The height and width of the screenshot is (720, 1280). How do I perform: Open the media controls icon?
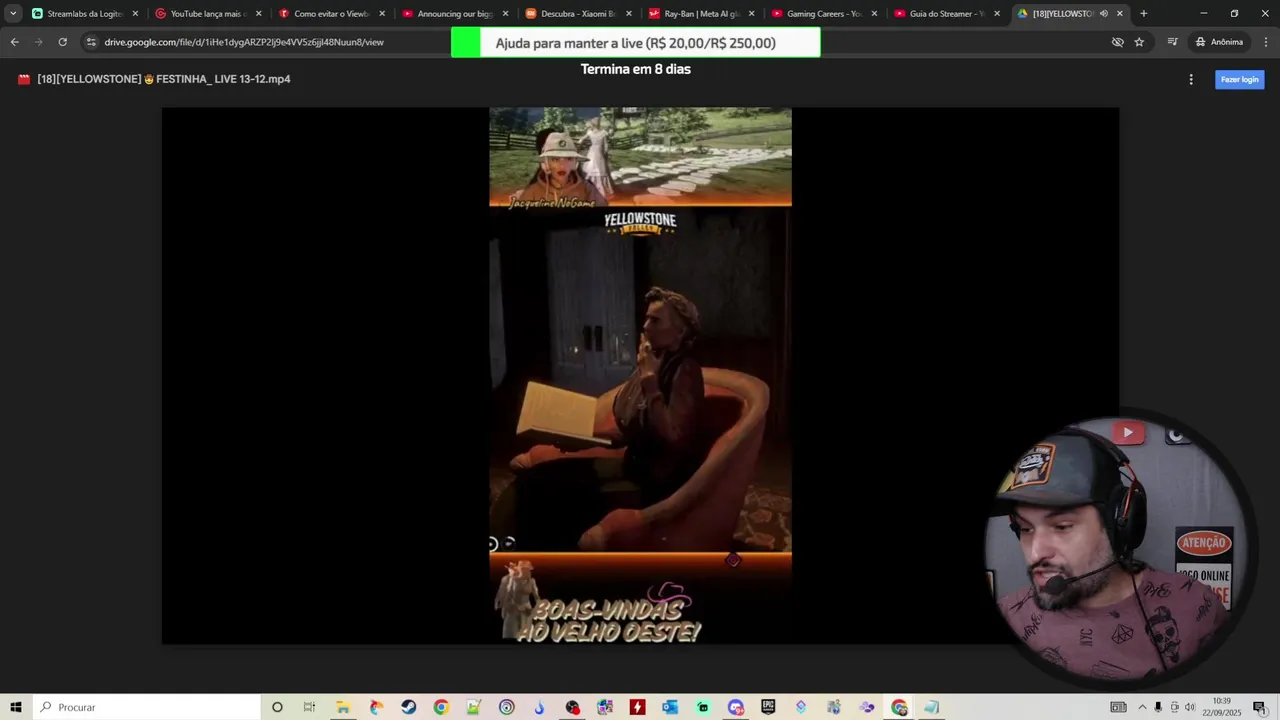pos(1172,42)
